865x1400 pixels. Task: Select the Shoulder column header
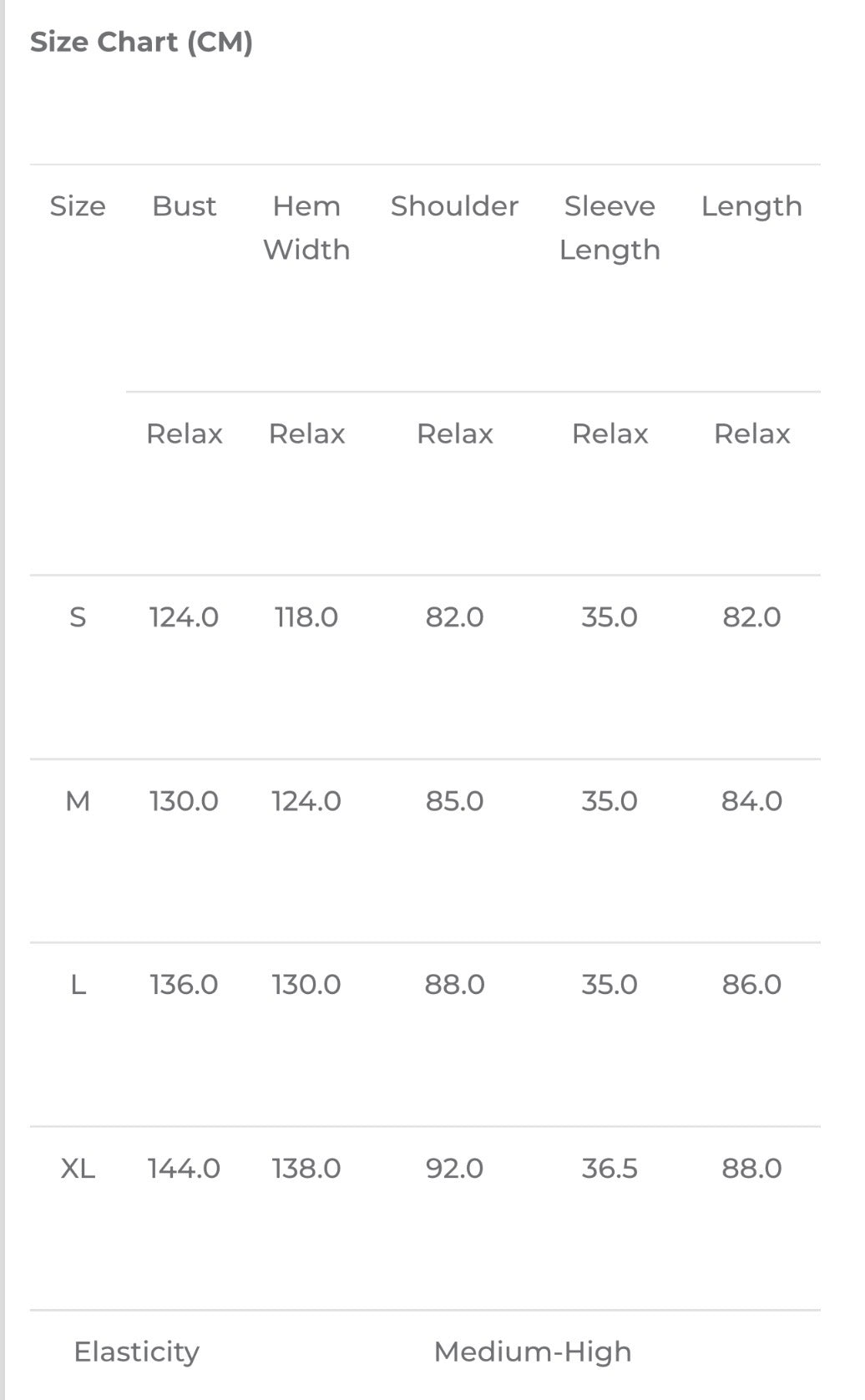tap(454, 206)
